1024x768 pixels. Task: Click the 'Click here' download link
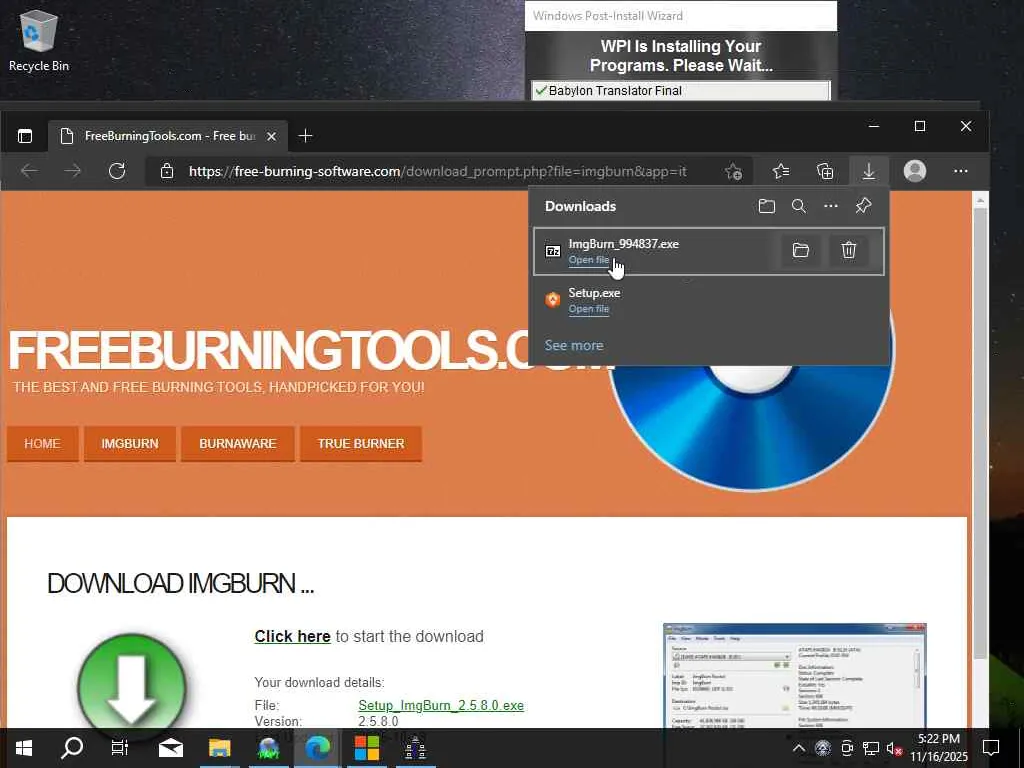pyautogui.click(x=293, y=636)
